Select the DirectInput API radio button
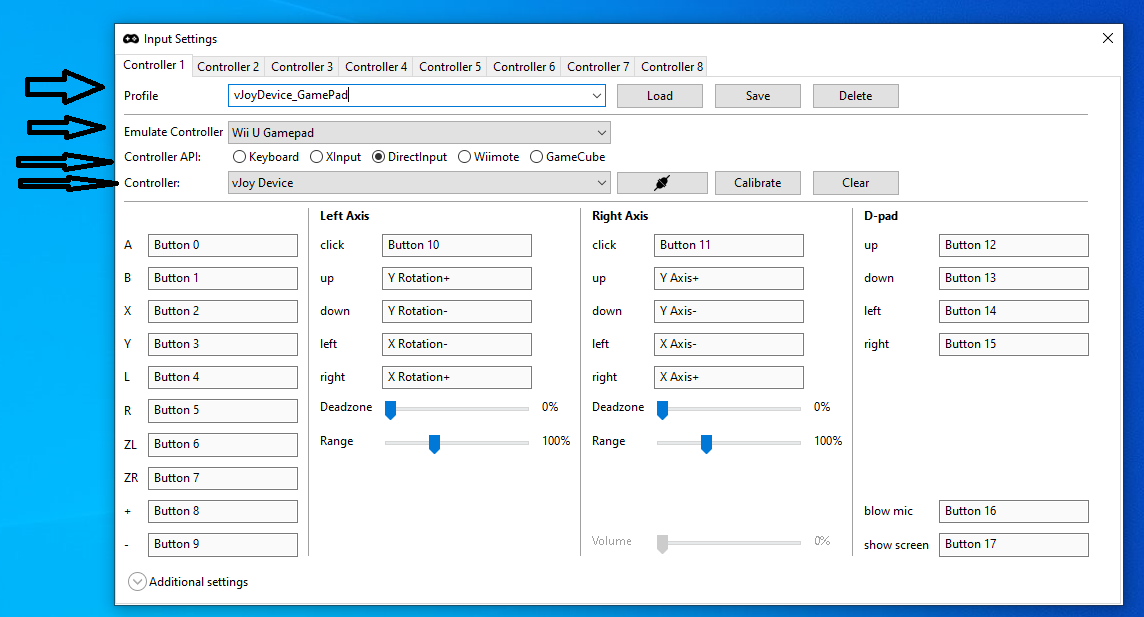The height and width of the screenshot is (617, 1144). pos(379,157)
